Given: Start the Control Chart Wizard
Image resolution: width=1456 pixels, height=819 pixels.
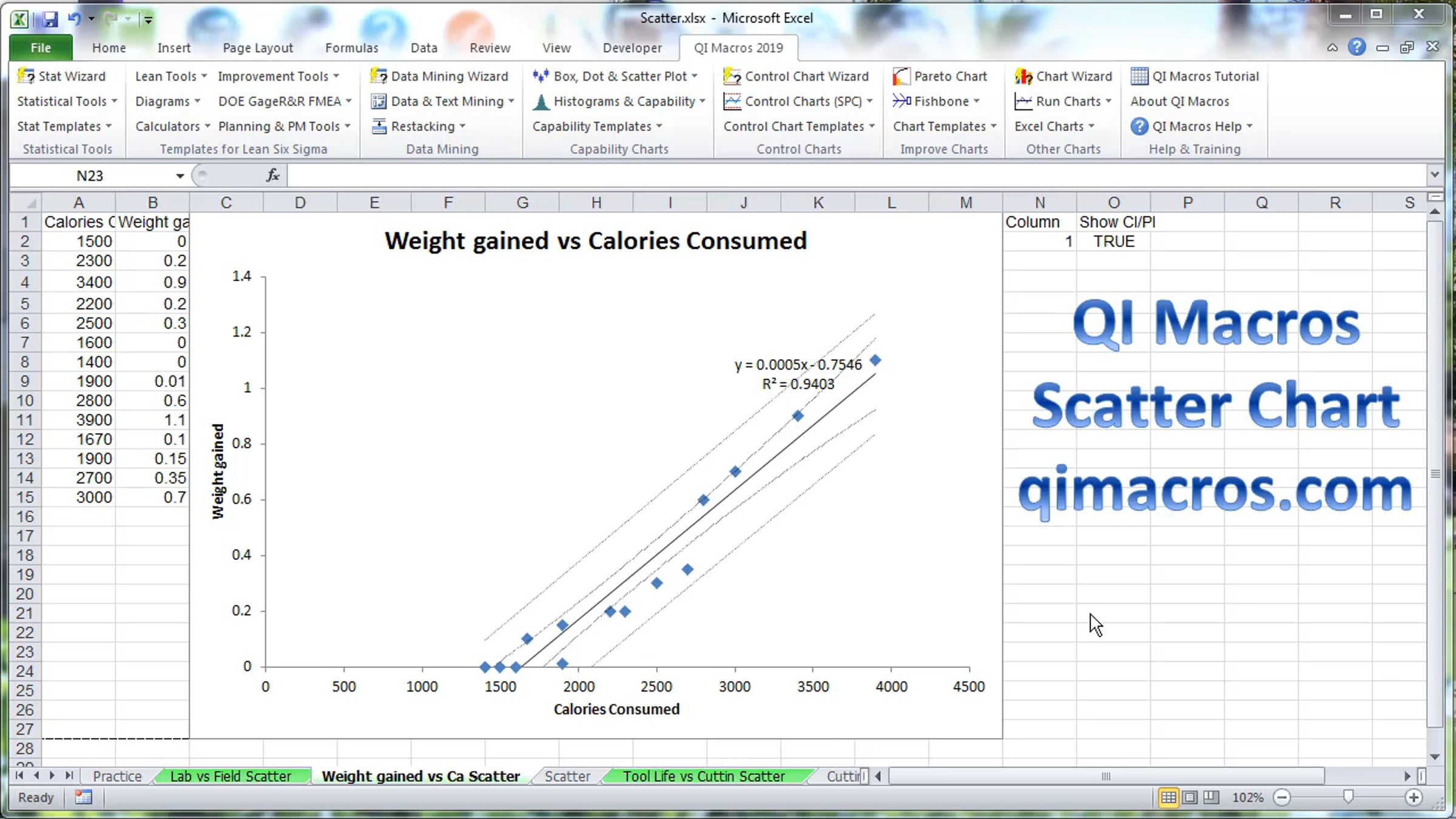Looking at the screenshot, I should [x=795, y=76].
